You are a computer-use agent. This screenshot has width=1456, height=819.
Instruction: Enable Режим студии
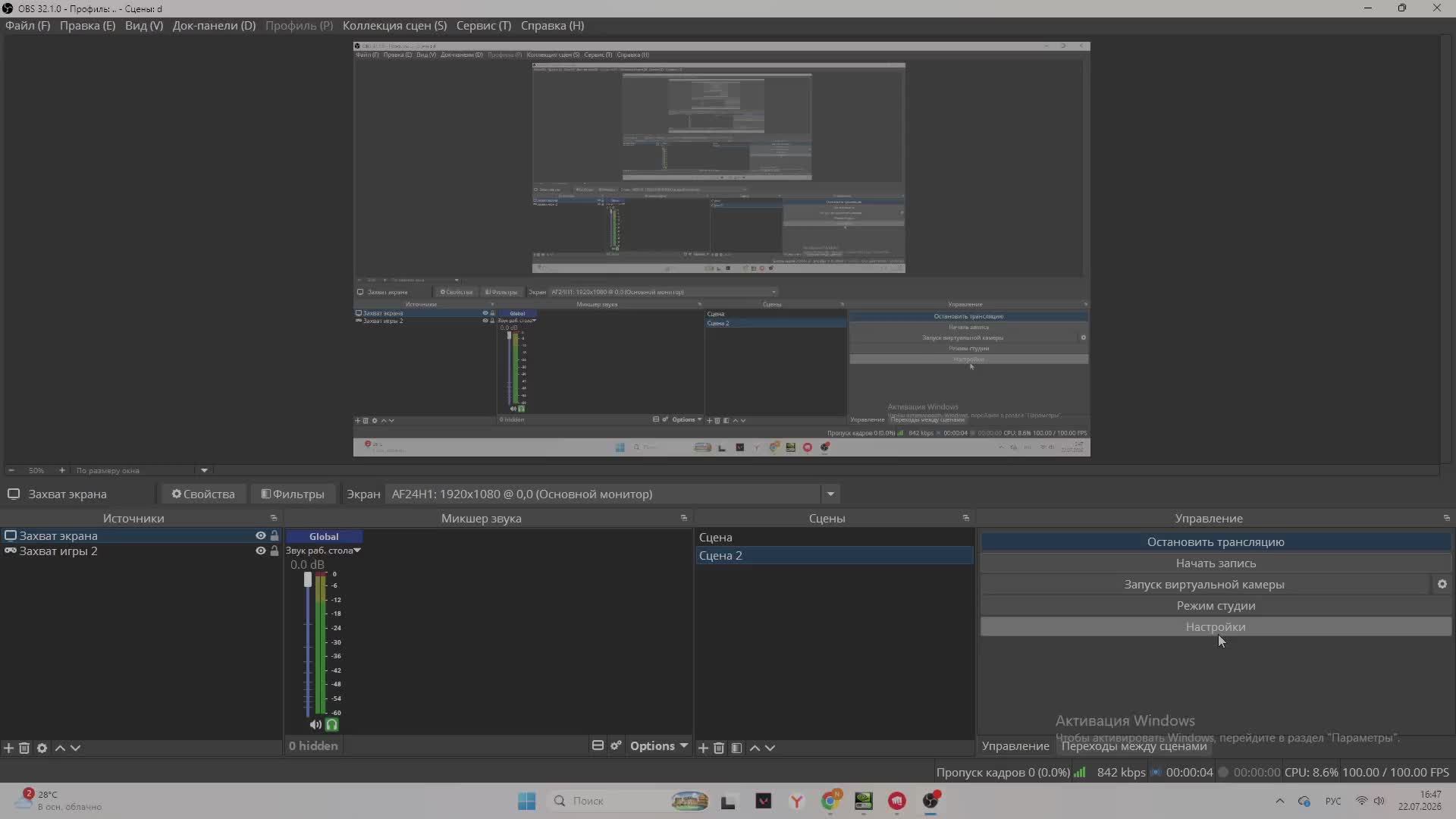[1216, 605]
